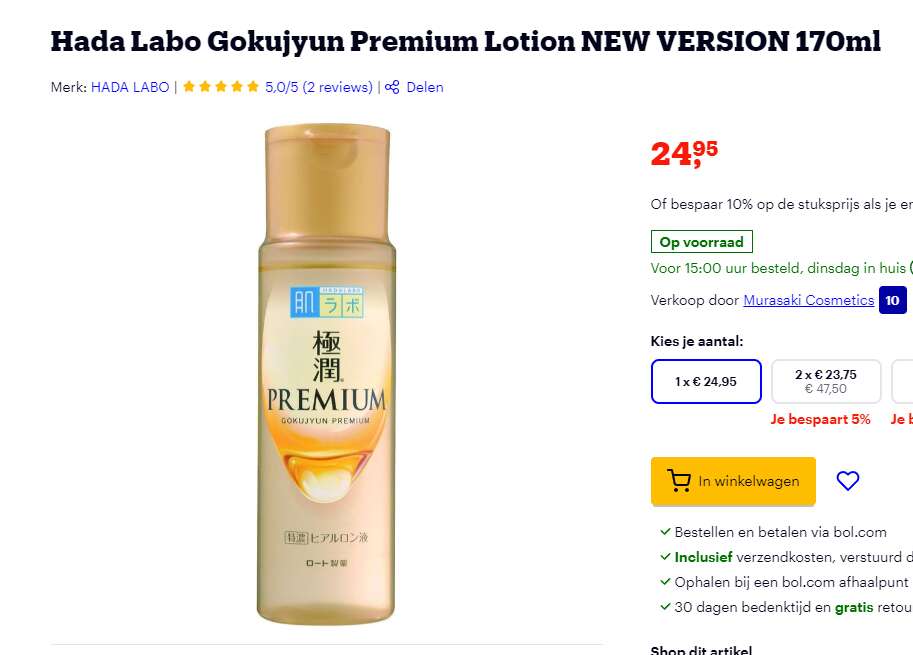Select quantity option 2 x € 23,75

[826, 381]
